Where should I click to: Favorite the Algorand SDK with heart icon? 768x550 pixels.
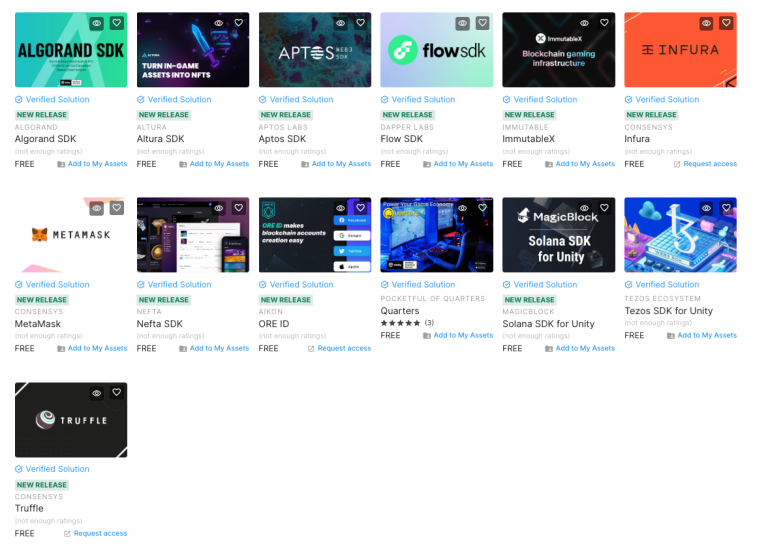[x=117, y=23]
